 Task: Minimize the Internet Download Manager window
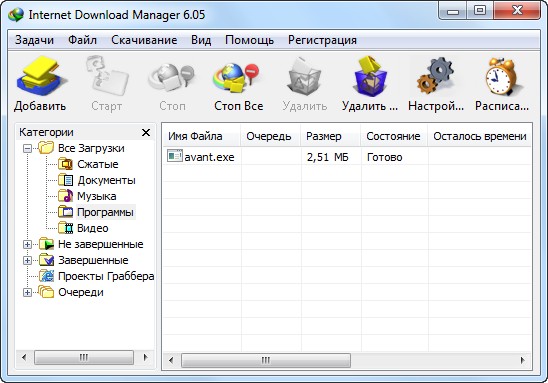(453, 10)
